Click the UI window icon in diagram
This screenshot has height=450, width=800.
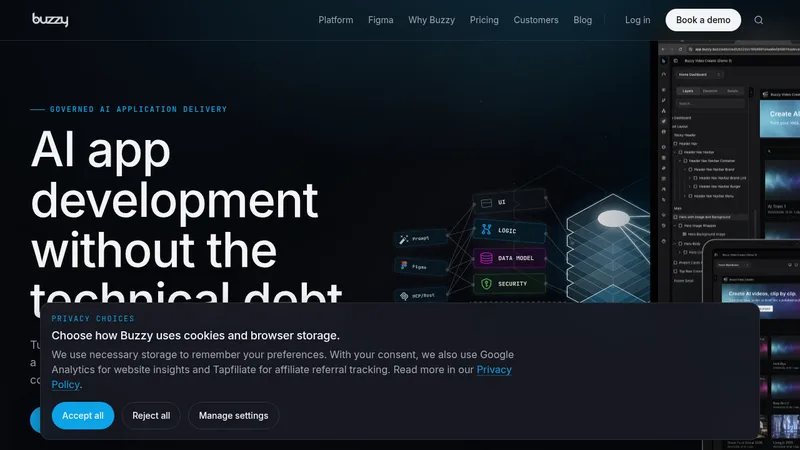[486, 203]
